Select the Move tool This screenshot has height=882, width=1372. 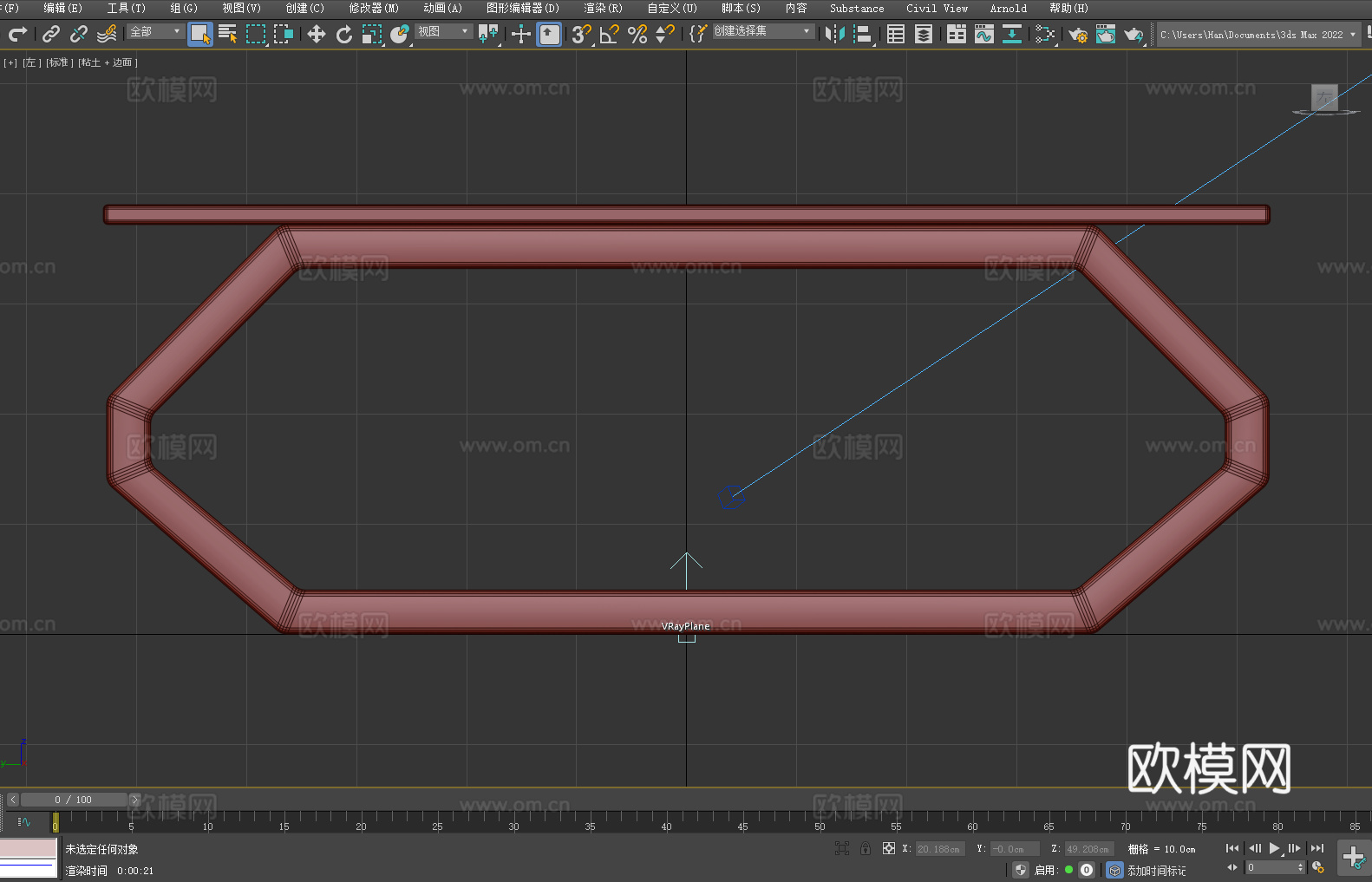317,34
